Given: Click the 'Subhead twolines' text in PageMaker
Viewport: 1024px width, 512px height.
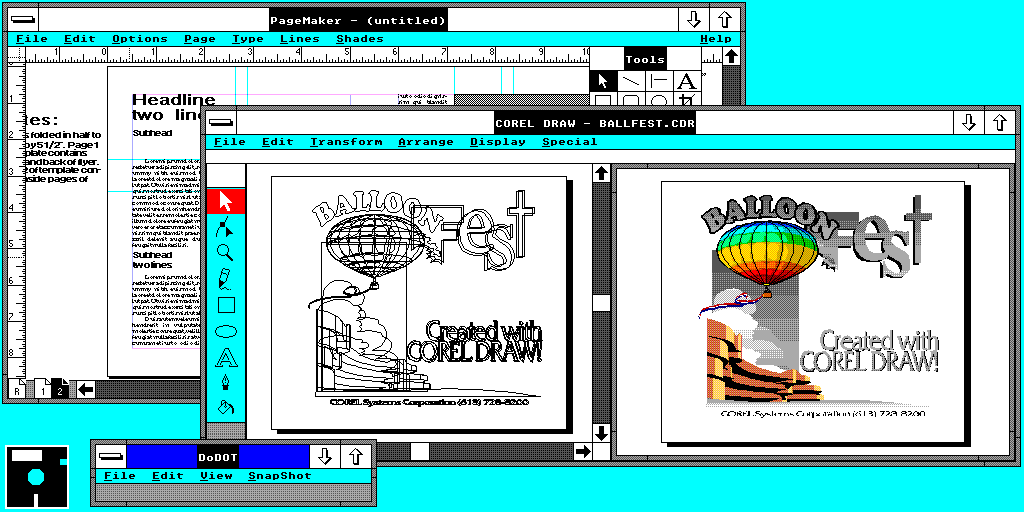Looking at the screenshot, I should (152, 260).
